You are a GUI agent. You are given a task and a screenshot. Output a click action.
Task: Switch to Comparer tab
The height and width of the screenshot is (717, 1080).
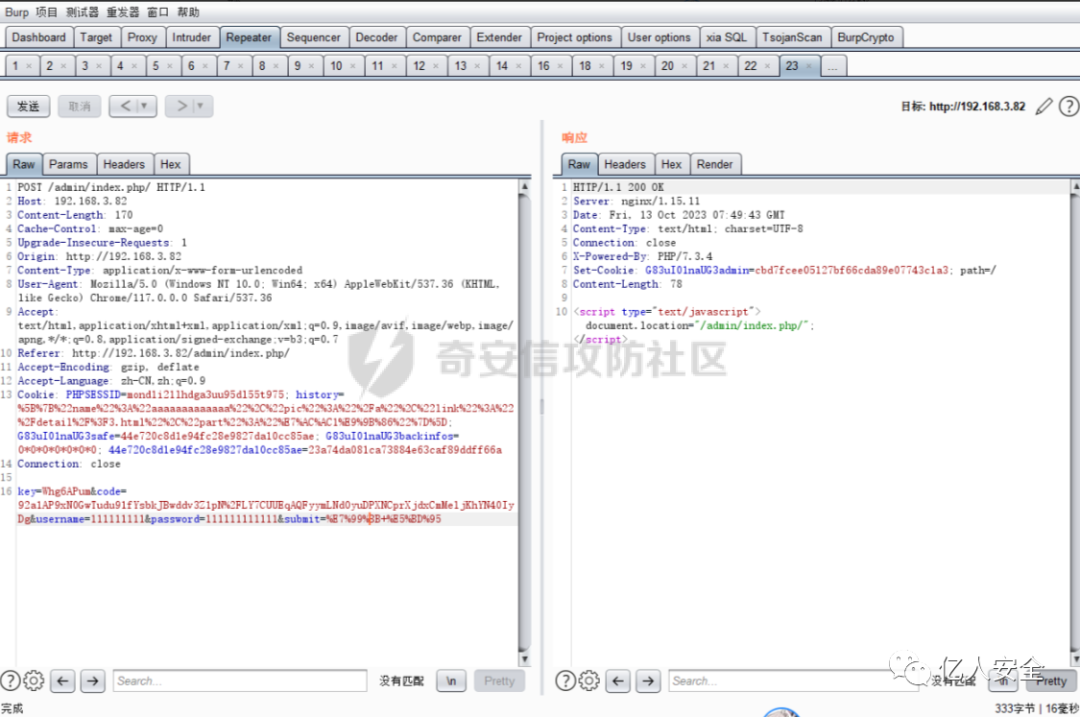click(x=437, y=37)
